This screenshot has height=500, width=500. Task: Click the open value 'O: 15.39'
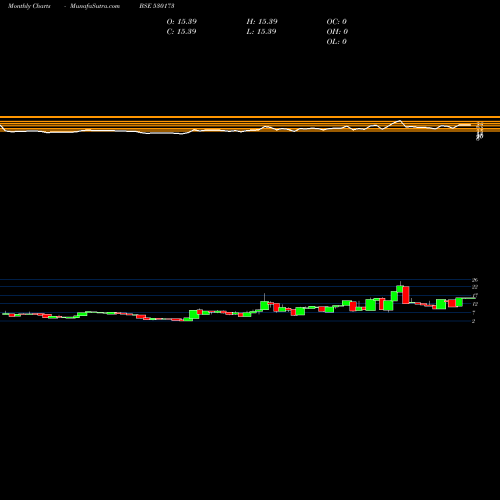[x=182, y=22]
